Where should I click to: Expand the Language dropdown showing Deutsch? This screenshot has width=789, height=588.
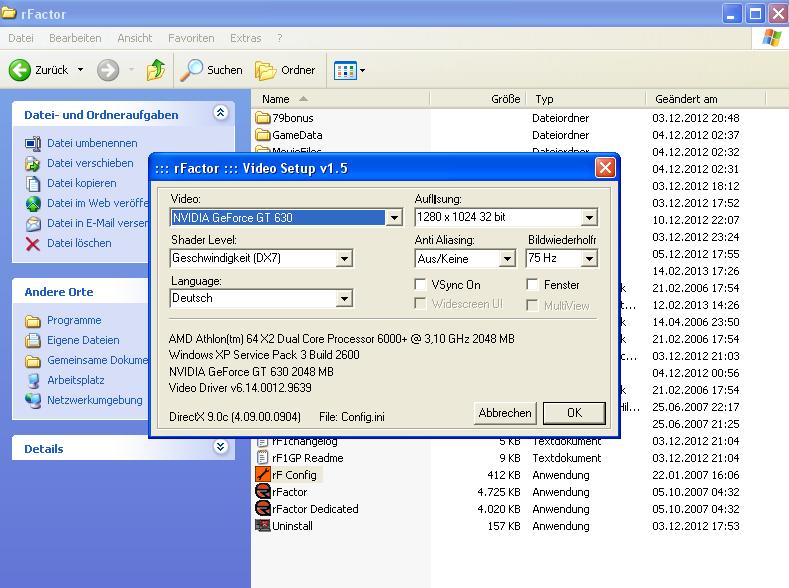pos(344,299)
